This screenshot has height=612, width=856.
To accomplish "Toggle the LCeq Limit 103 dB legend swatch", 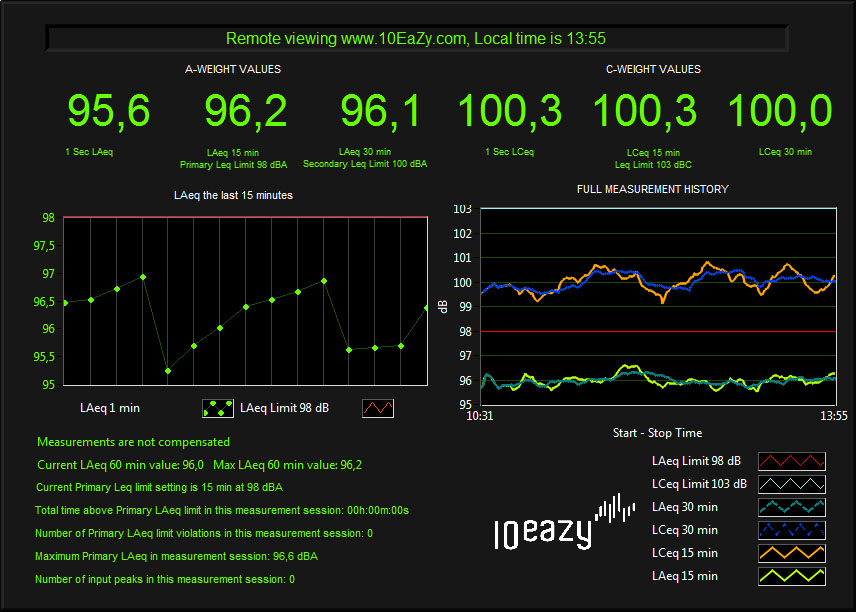I will pos(792,484).
